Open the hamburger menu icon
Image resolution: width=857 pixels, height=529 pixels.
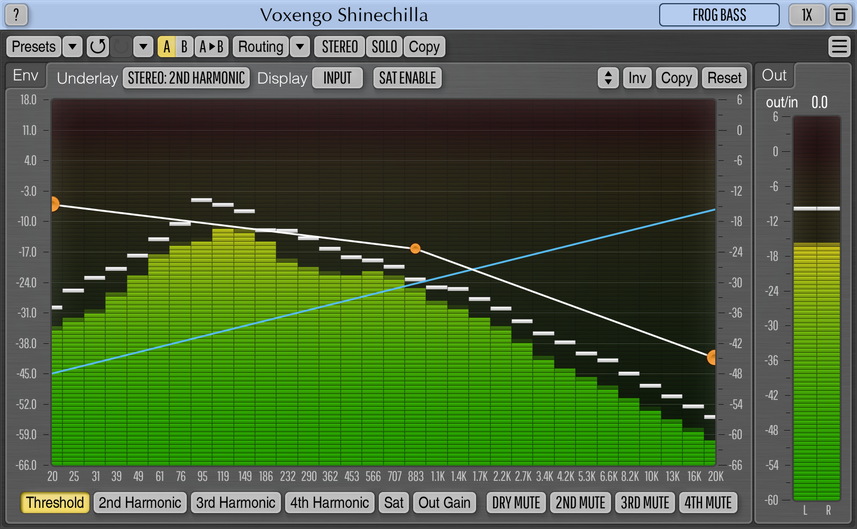[839, 46]
